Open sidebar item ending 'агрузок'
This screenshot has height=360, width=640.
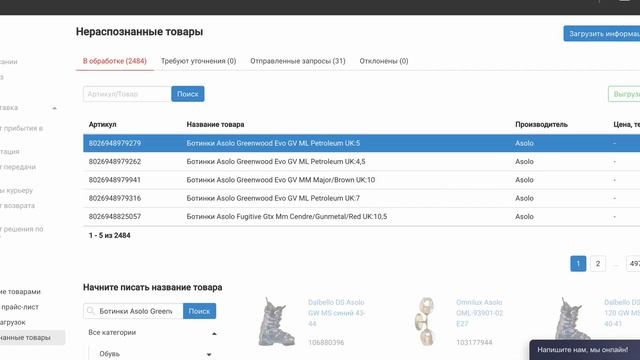(x=13, y=322)
